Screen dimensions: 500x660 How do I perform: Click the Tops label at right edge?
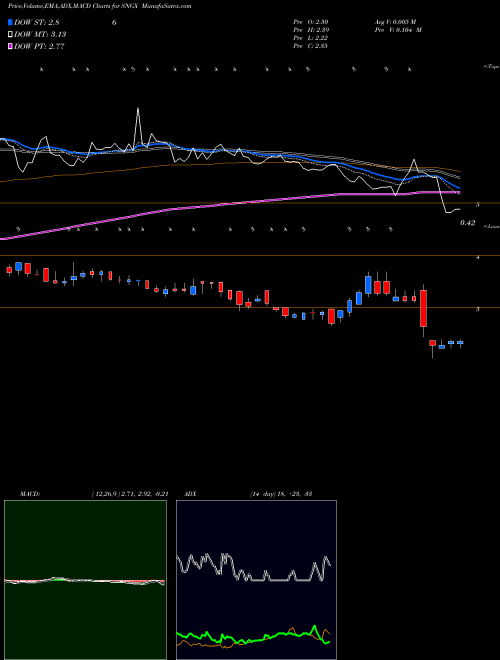pos(491,67)
